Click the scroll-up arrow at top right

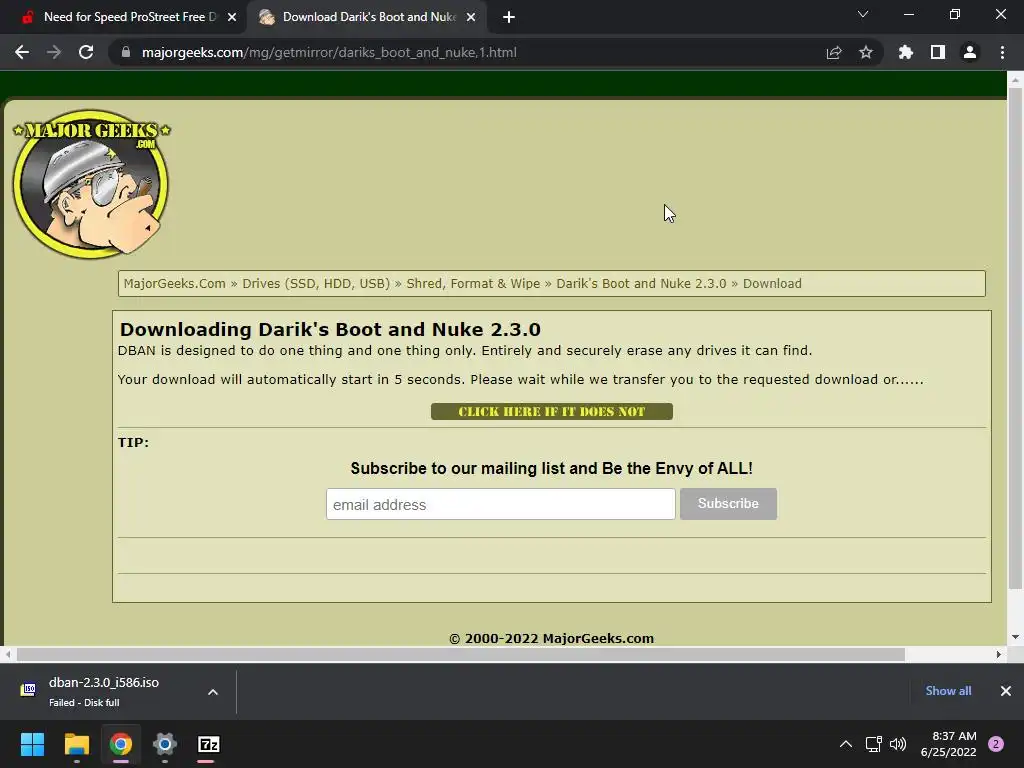click(x=1015, y=79)
